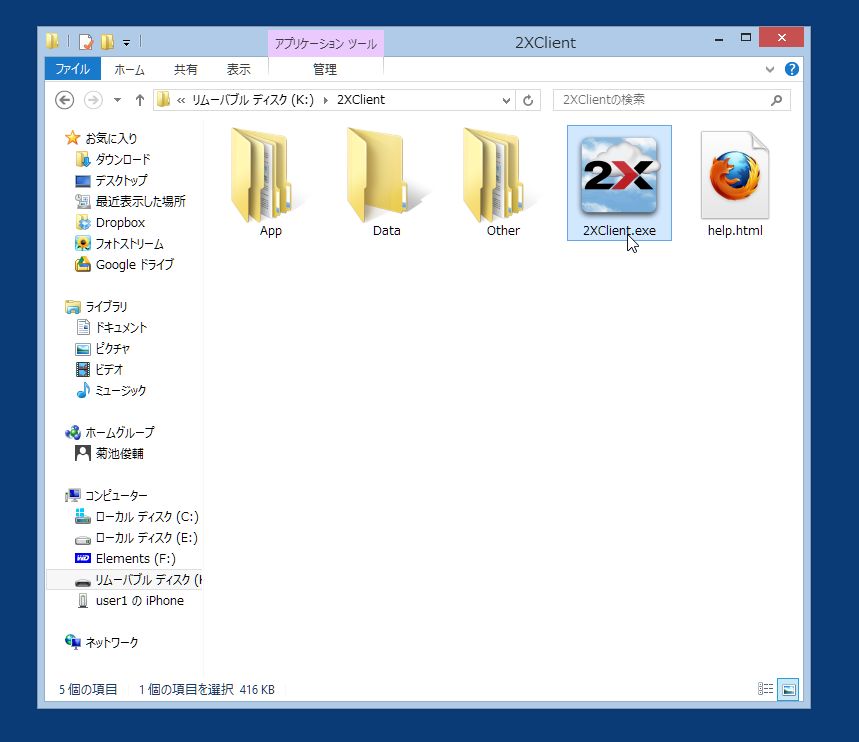Open address bar history dropdown
This screenshot has height=742, width=859.
click(x=506, y=100)
